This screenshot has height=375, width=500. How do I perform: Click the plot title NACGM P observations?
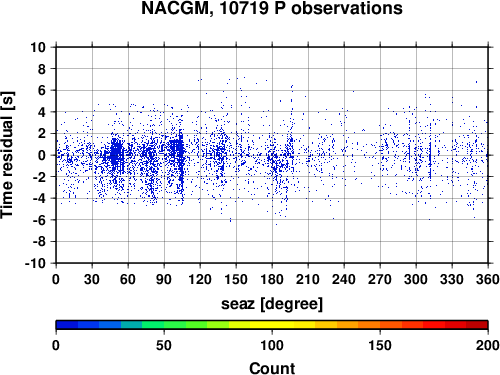272,8
